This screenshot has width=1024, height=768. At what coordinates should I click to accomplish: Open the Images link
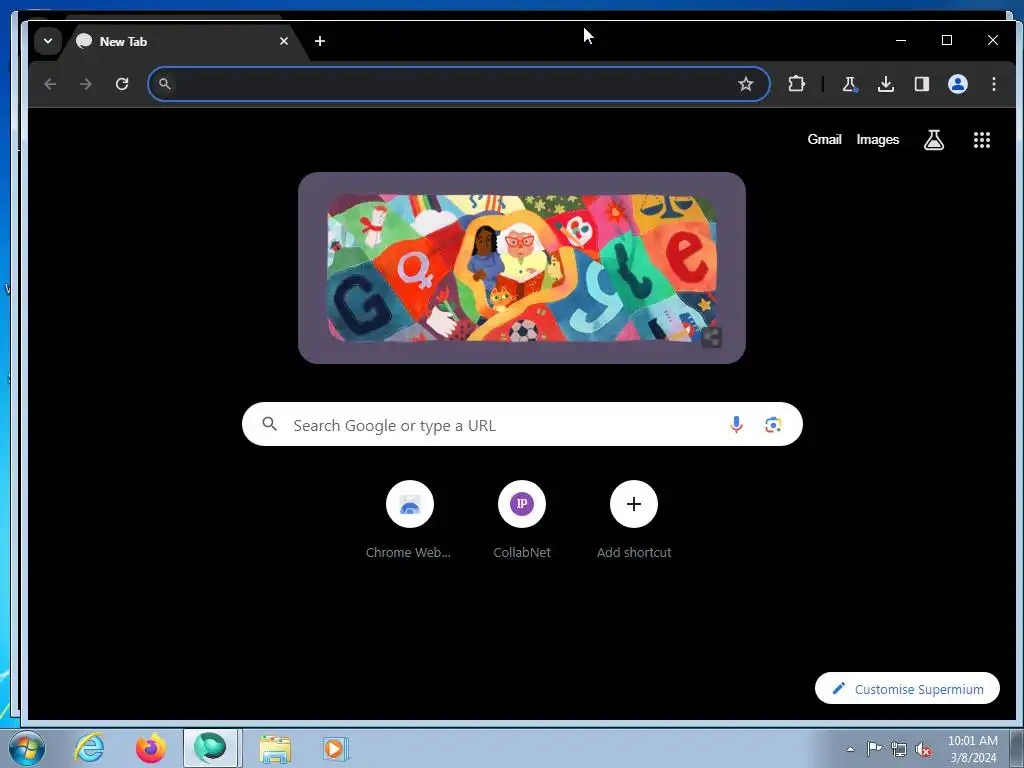878,140
